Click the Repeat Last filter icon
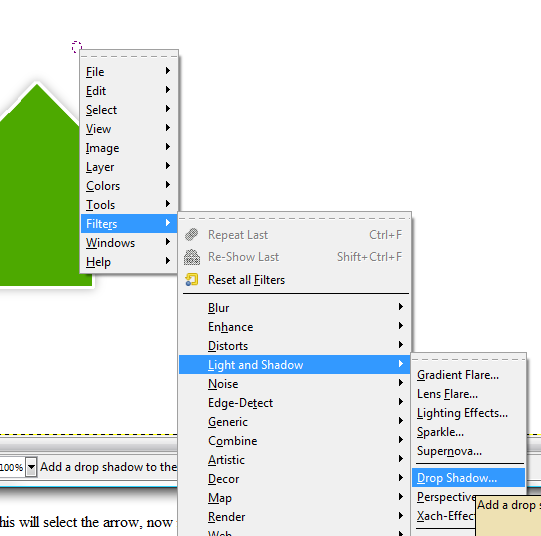The image size is (541, 536). pyautogui.click(x=191, y=235)
